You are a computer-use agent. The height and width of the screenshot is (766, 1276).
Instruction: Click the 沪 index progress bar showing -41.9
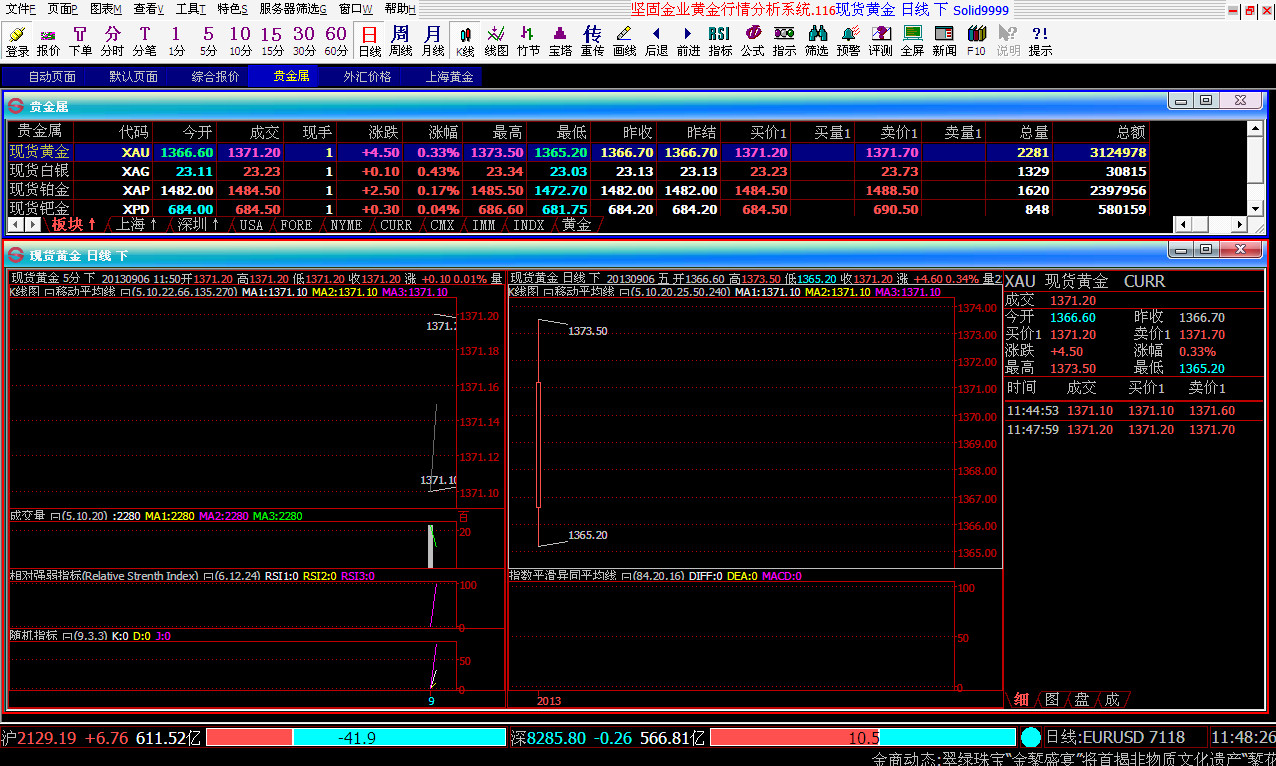pos(356,738)
